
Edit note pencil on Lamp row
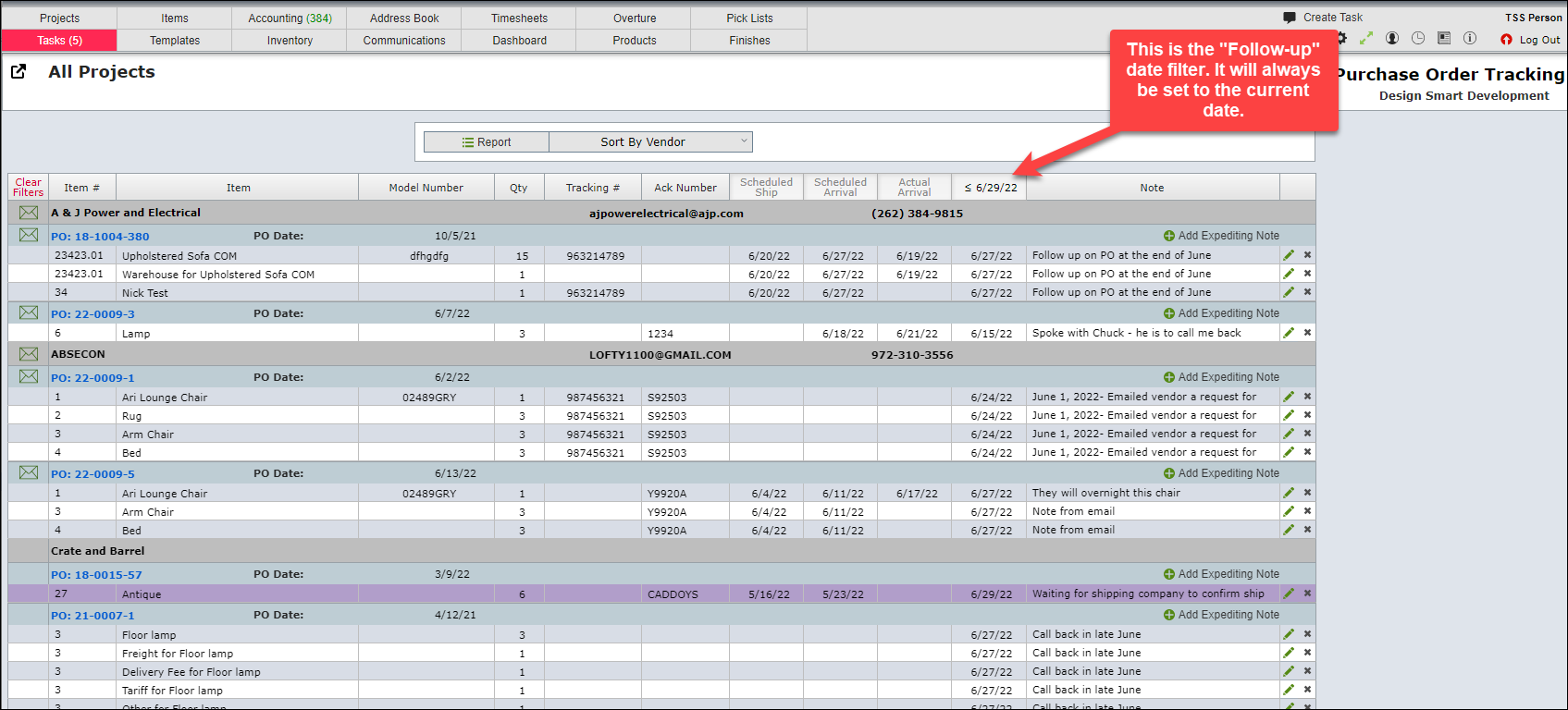pos(1289,333)
